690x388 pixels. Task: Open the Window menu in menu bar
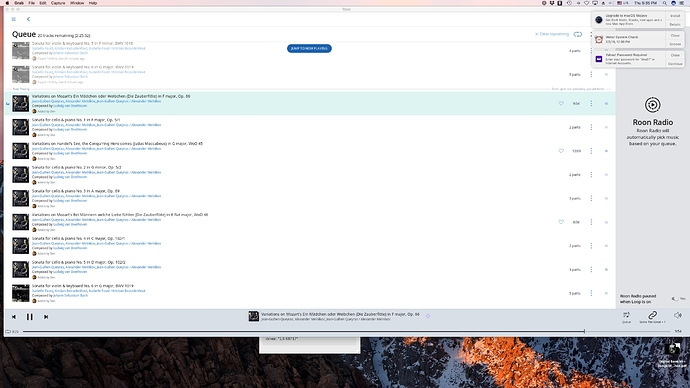point(77,3)
